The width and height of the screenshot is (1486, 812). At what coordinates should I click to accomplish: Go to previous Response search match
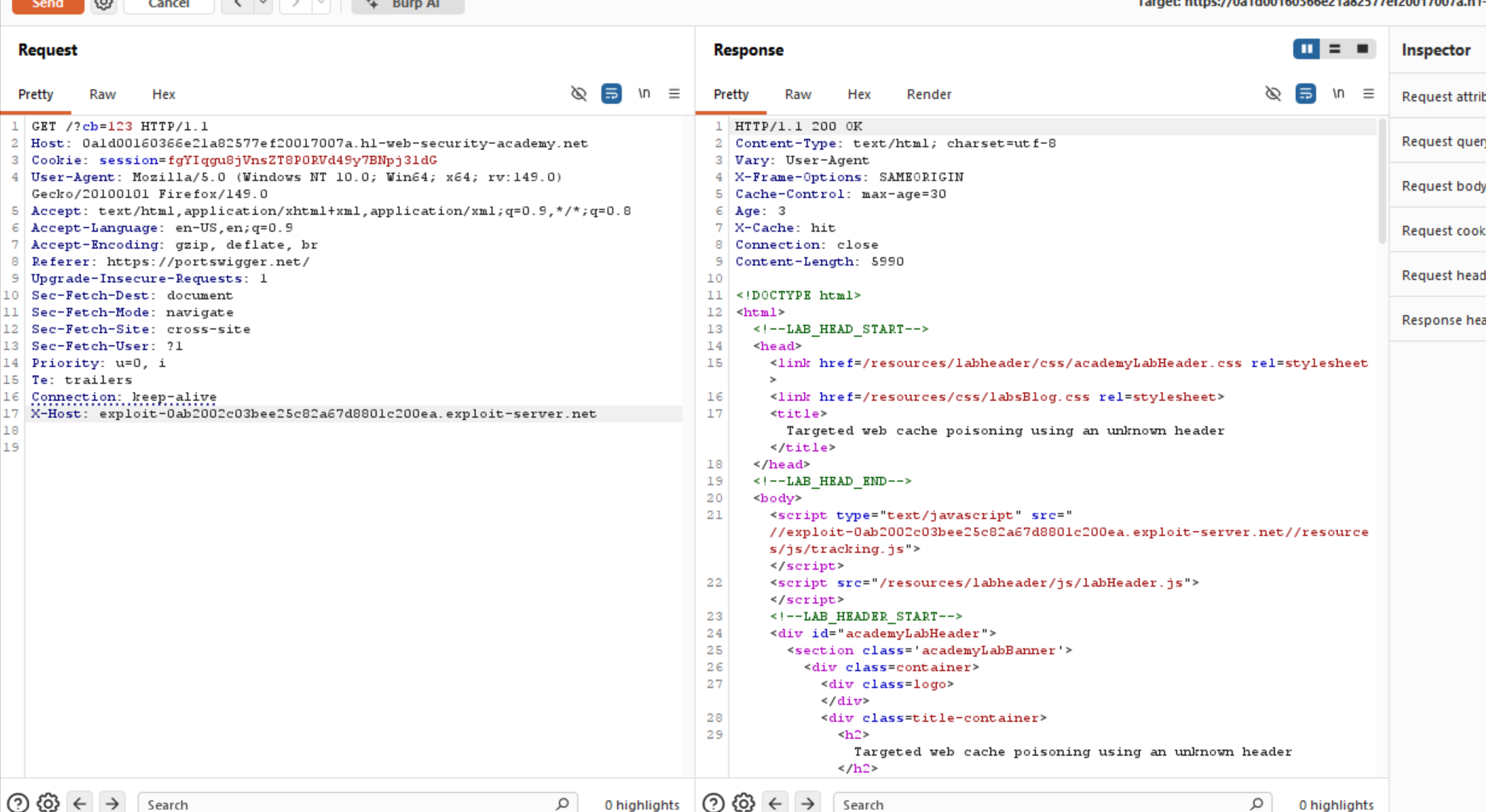775,803
